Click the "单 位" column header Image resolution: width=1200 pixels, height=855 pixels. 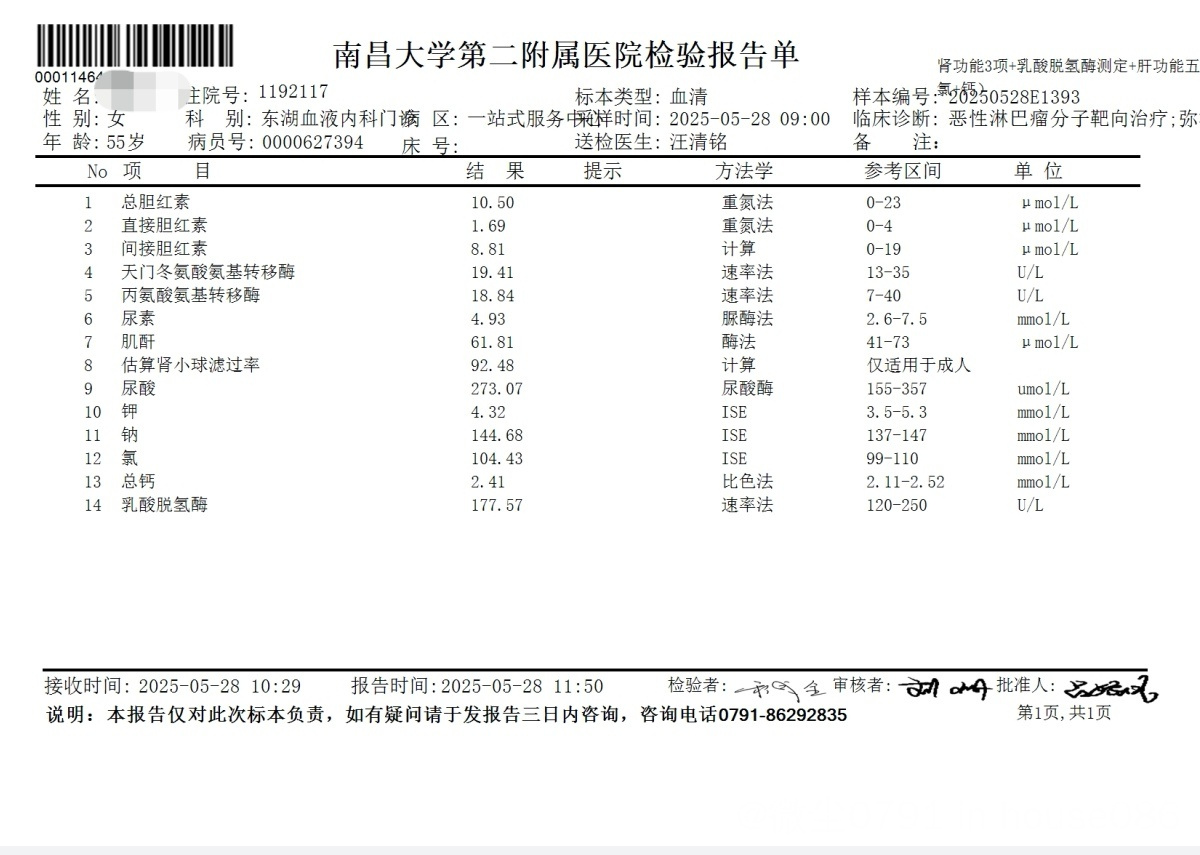click(1039, 171)
